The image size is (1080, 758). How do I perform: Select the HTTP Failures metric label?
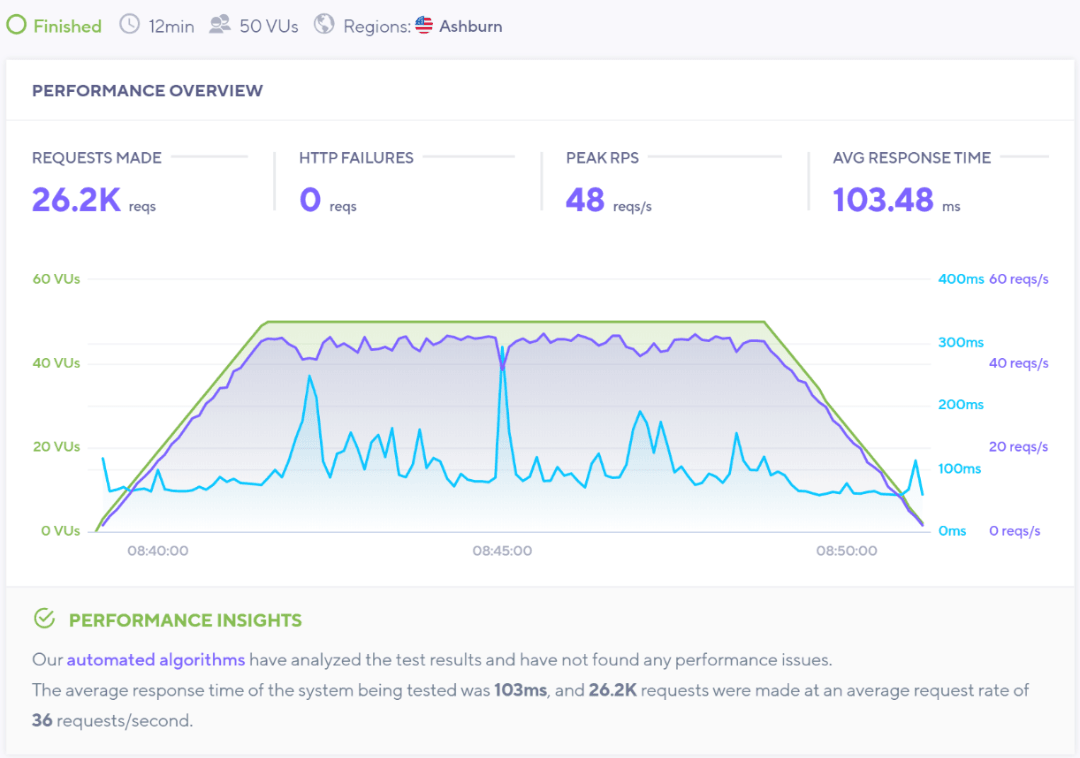[x=356, y=157]
